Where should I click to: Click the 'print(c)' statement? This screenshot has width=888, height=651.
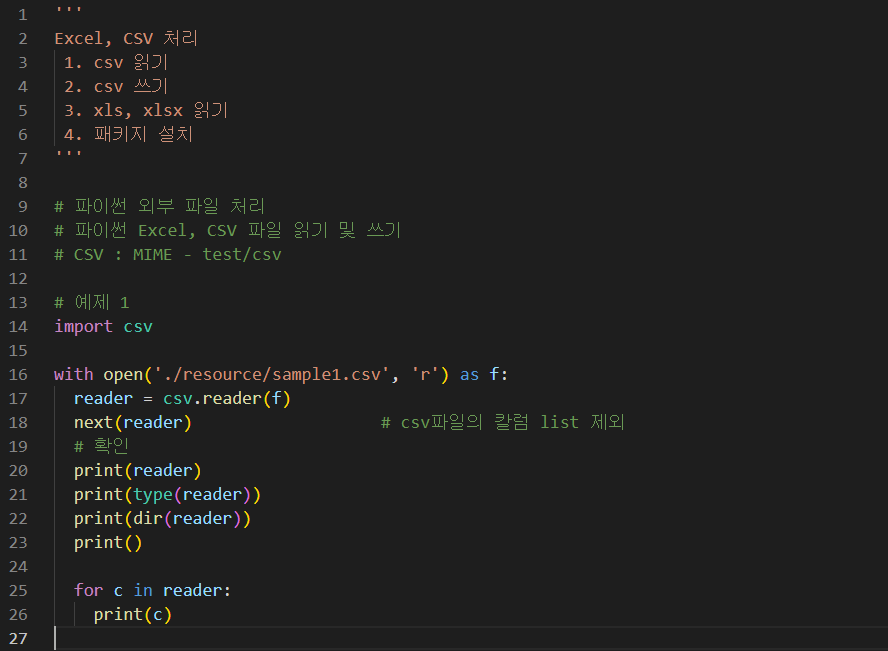click(x=133, y=615)
